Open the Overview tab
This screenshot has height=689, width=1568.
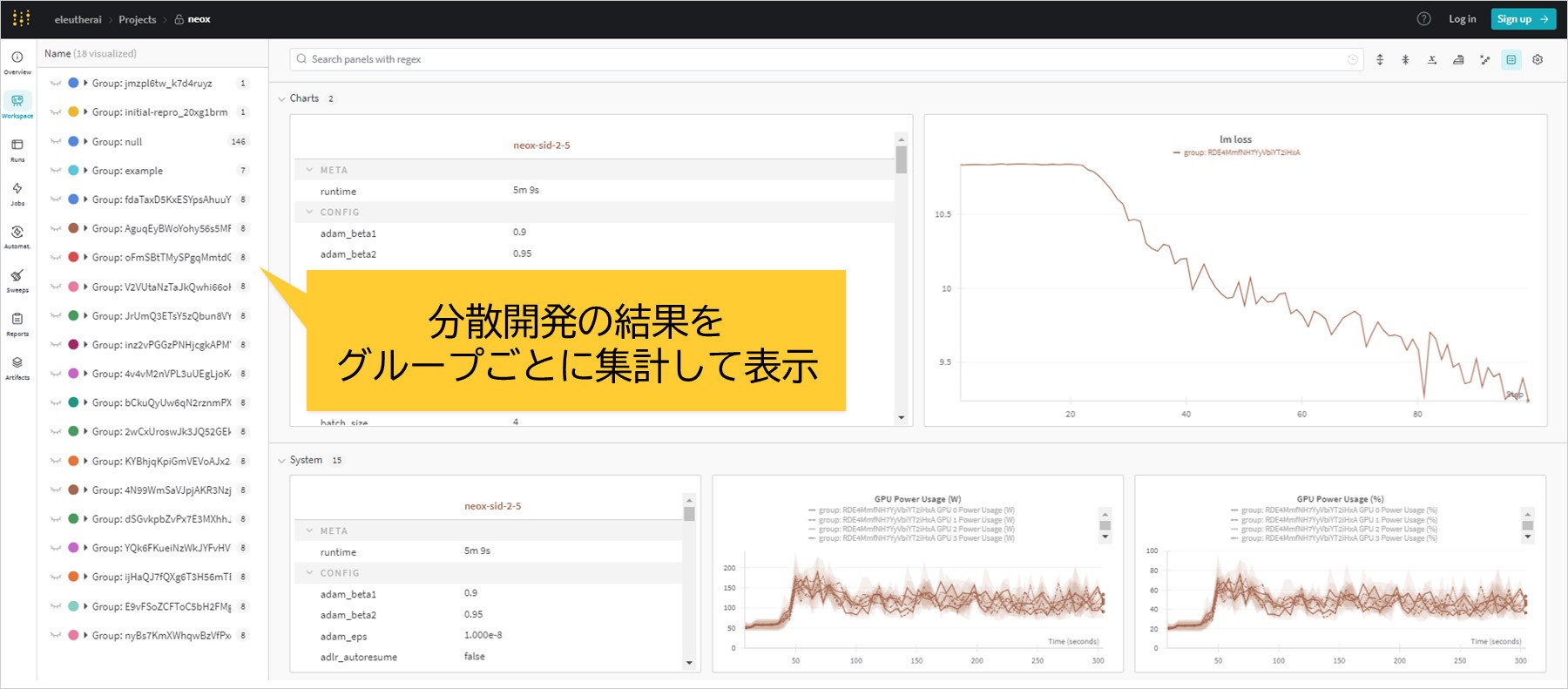(17, 62)
